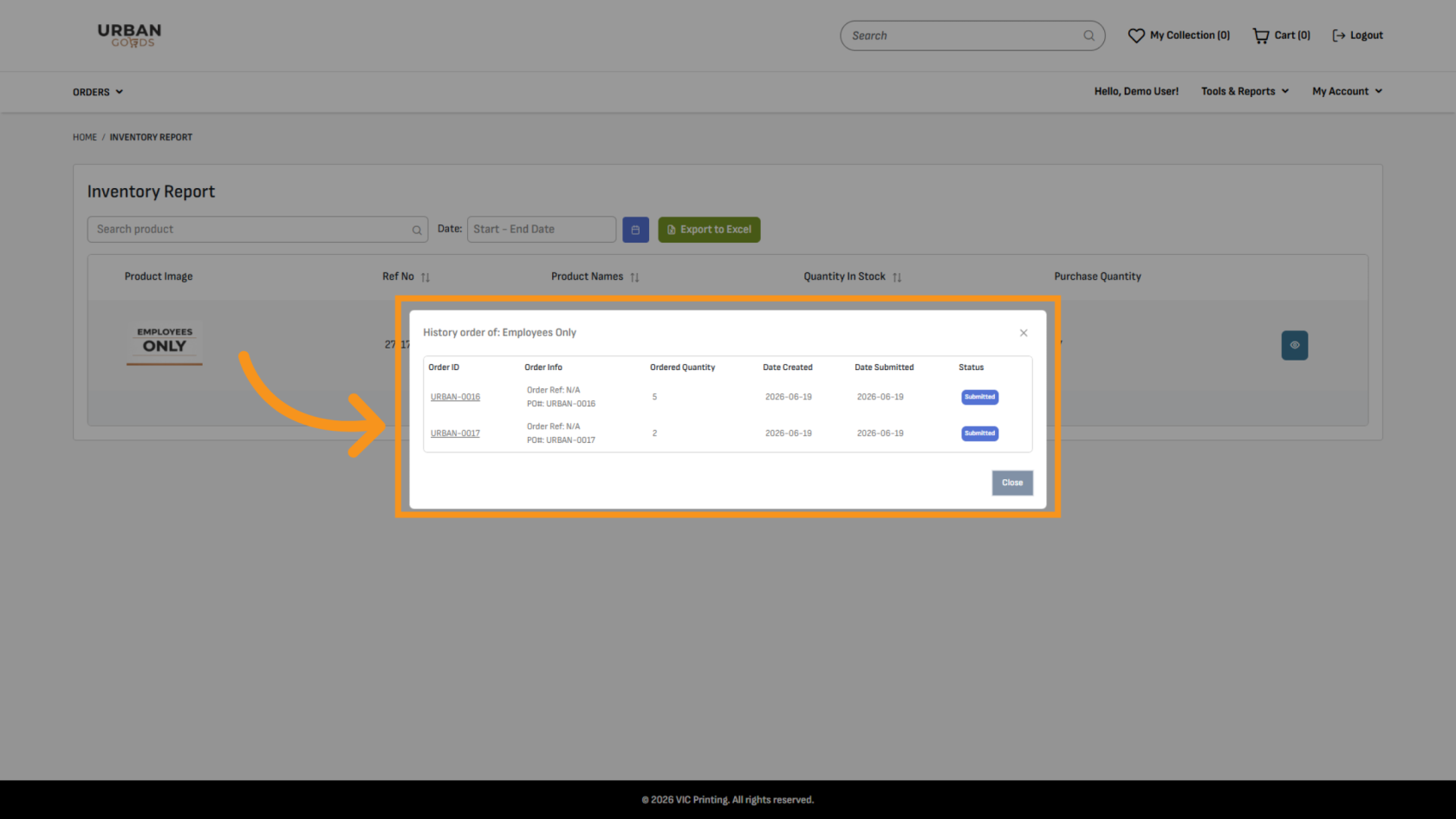Sort by Product Names column arrows
Viewport: 1456px width, 819px height.
pyautogui.click(x=634, y=277)
